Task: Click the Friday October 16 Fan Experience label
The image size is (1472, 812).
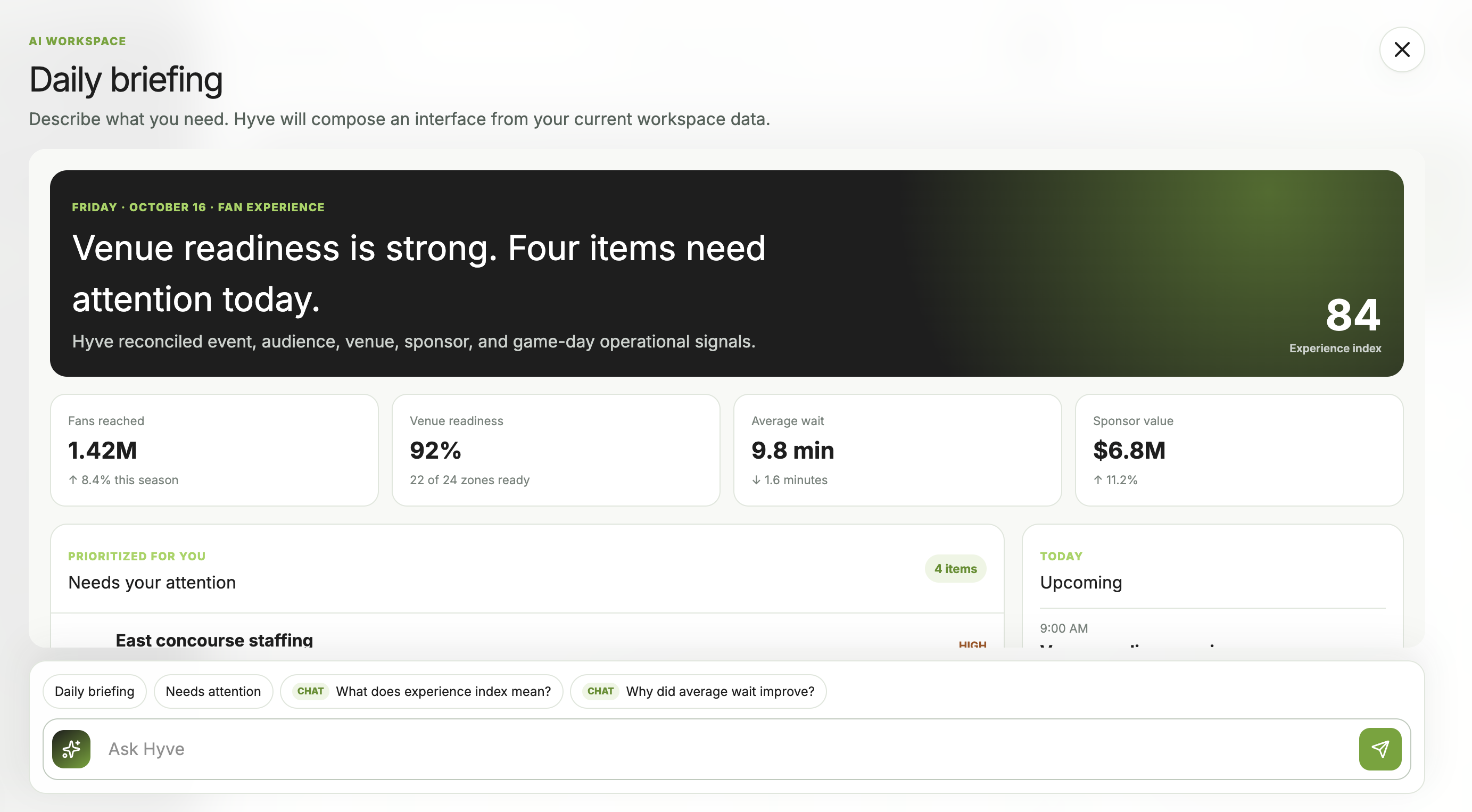Action: coord(198,207)
